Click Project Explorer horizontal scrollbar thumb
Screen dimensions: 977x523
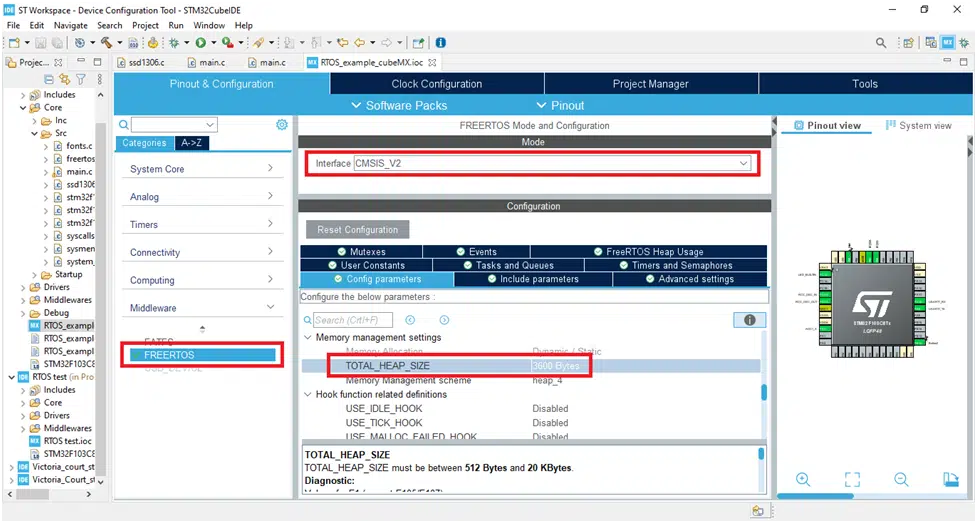coord(32,494)
